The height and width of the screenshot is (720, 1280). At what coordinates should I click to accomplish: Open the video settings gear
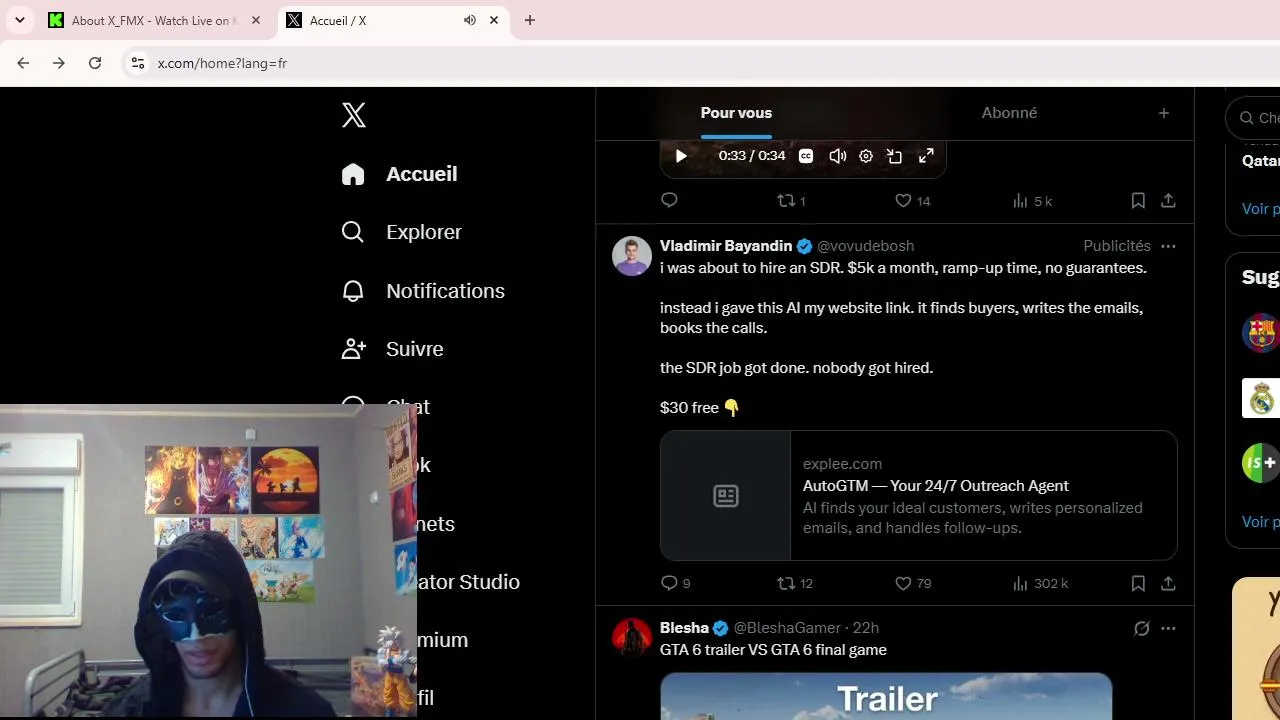(866, 156)
